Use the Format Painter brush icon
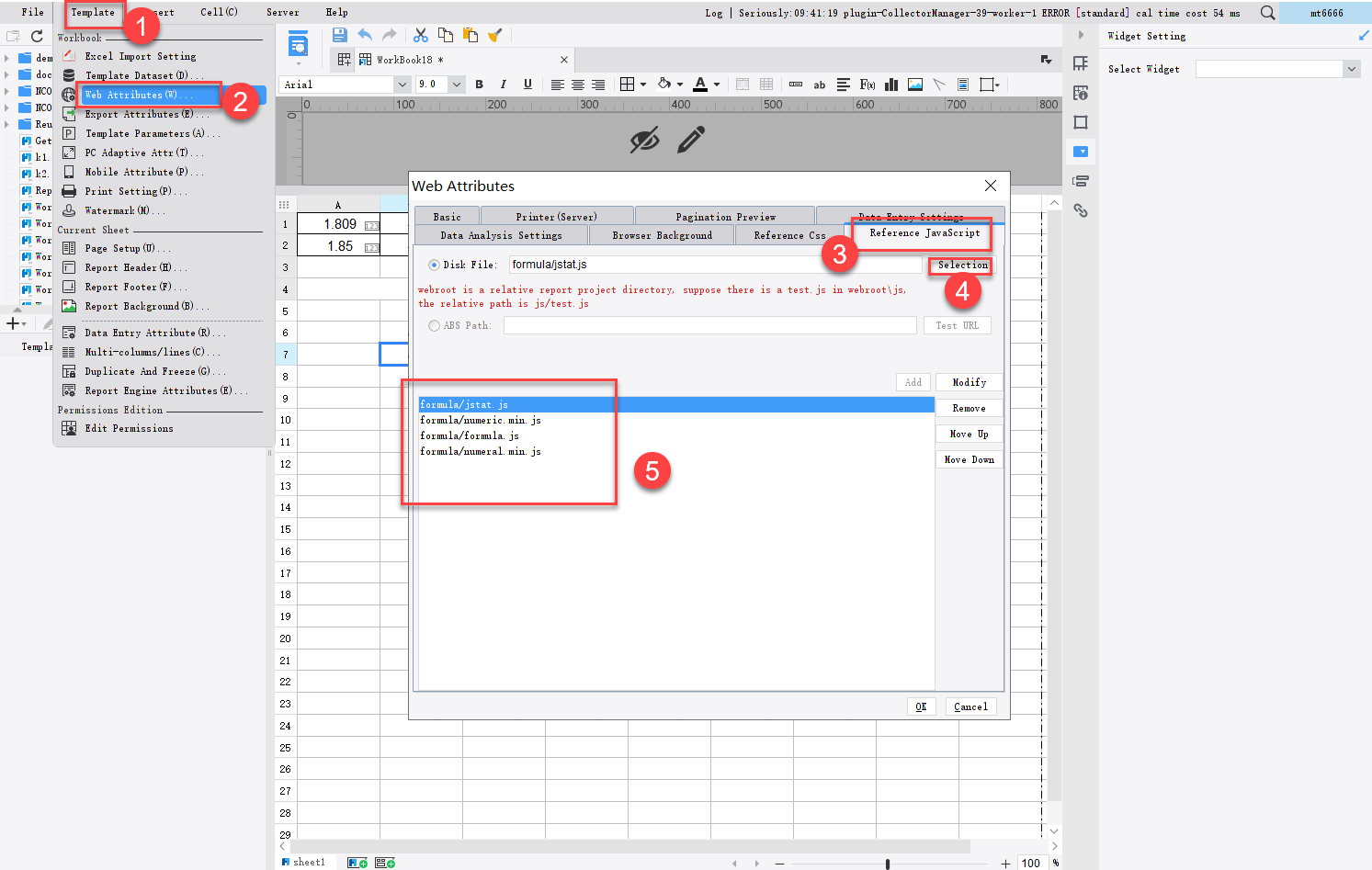Image resolution: width=1372 pixels, height=870 pixels. tap(494, 34)
